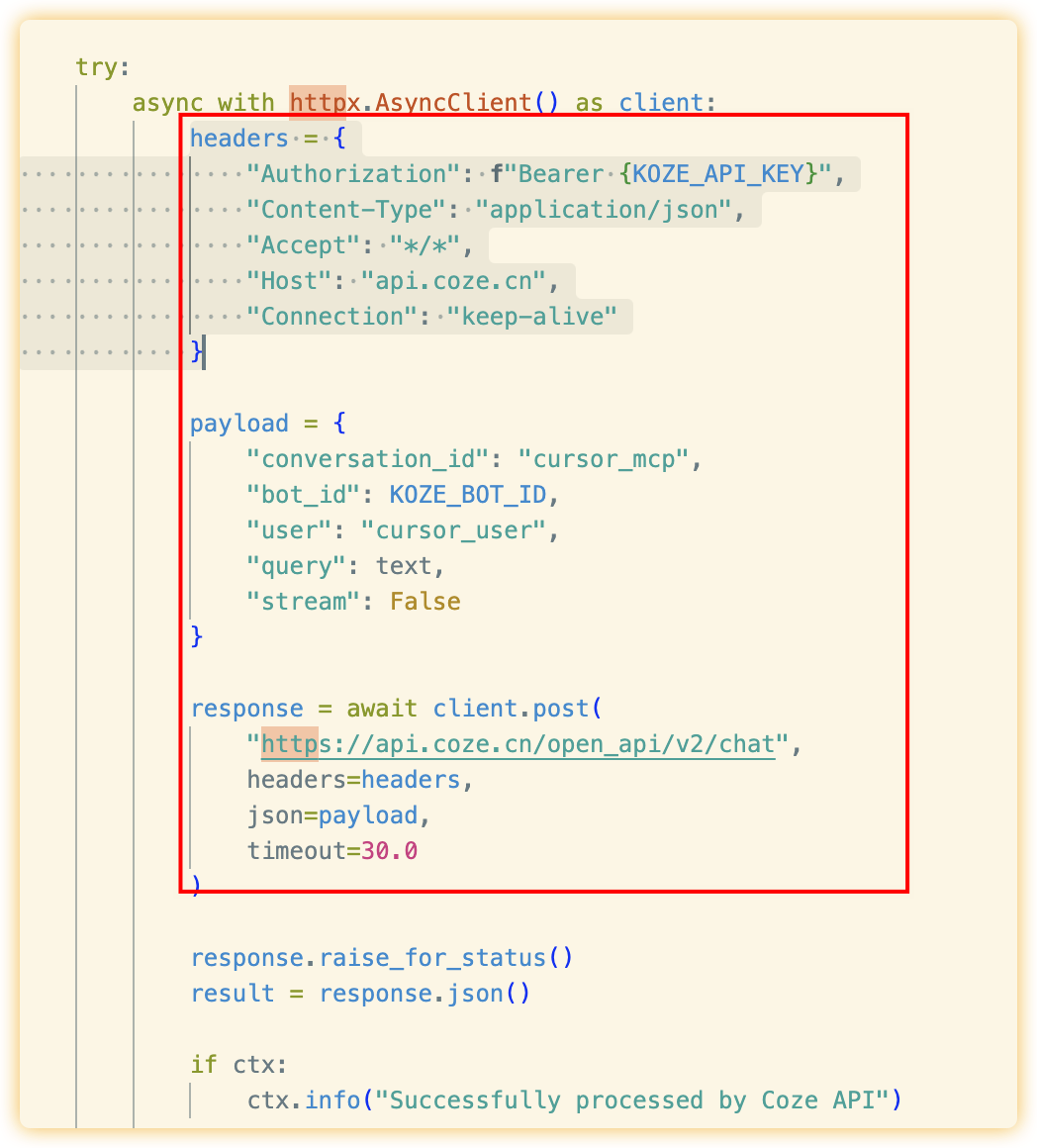Click the 'try:' keyword line
This screenshot has height=1148, width=1037.
pos(103,67)
